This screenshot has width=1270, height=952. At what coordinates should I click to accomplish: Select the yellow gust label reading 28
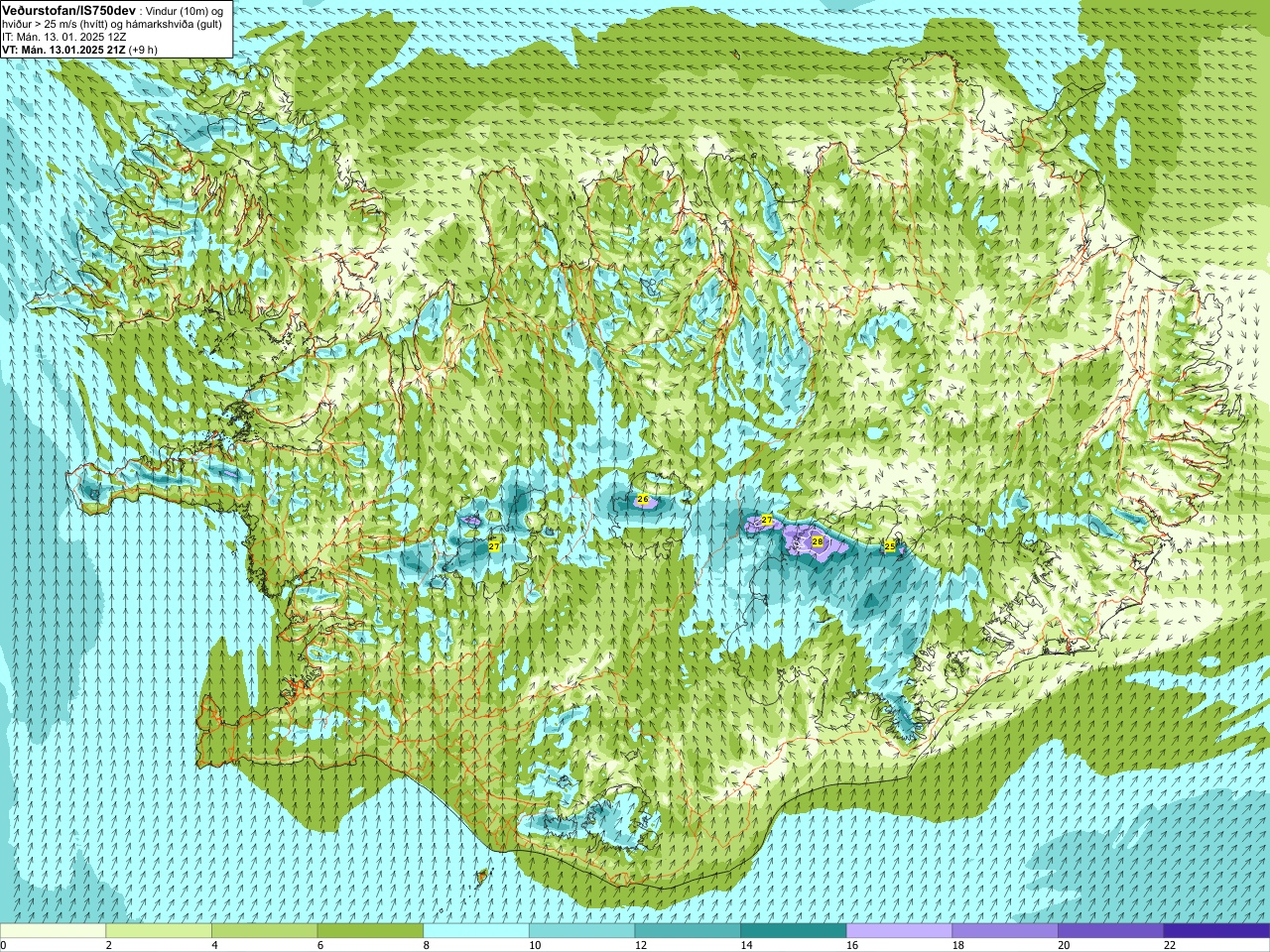point(818,541)
